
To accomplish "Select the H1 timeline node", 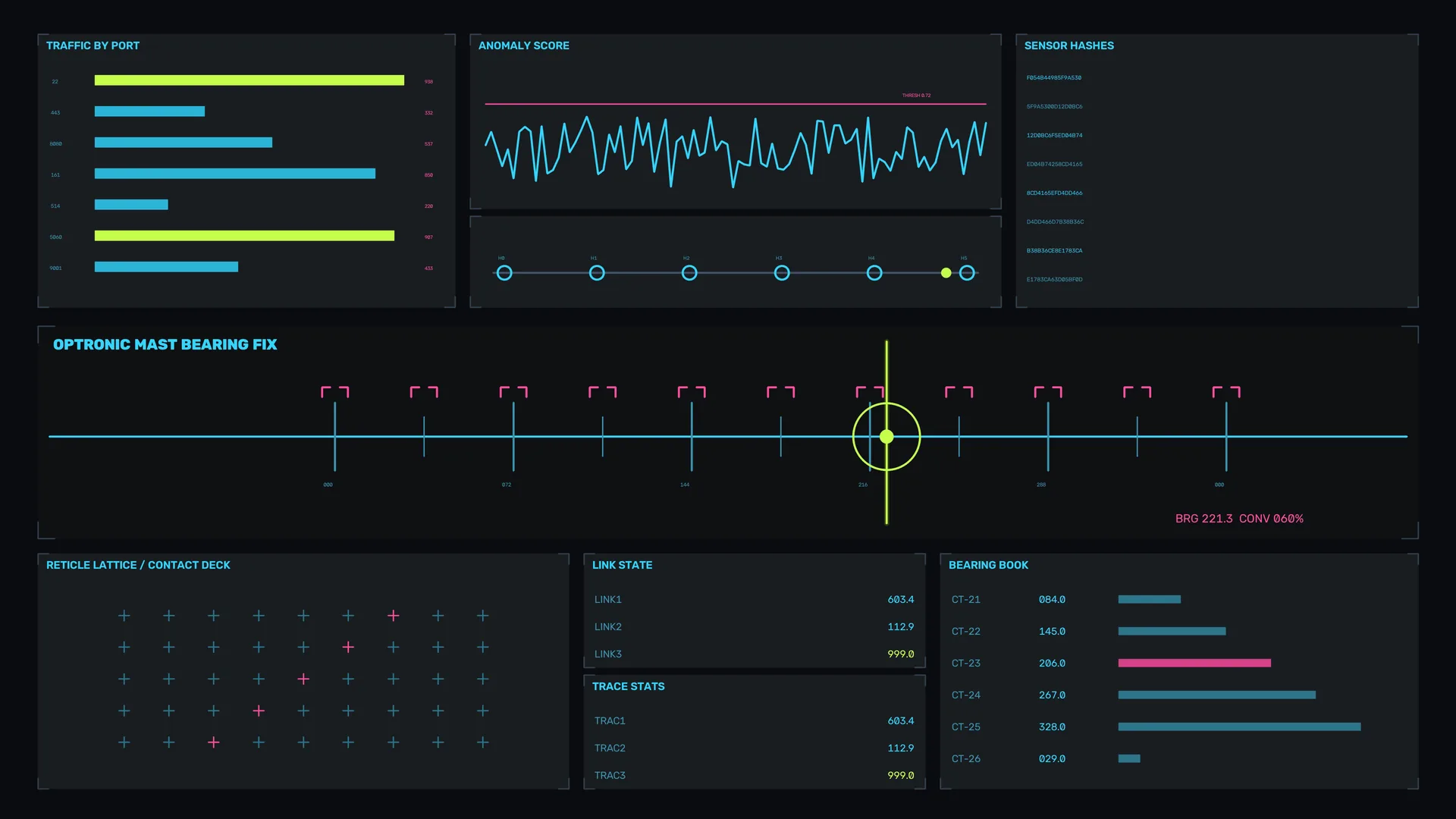I will (597, 273).
